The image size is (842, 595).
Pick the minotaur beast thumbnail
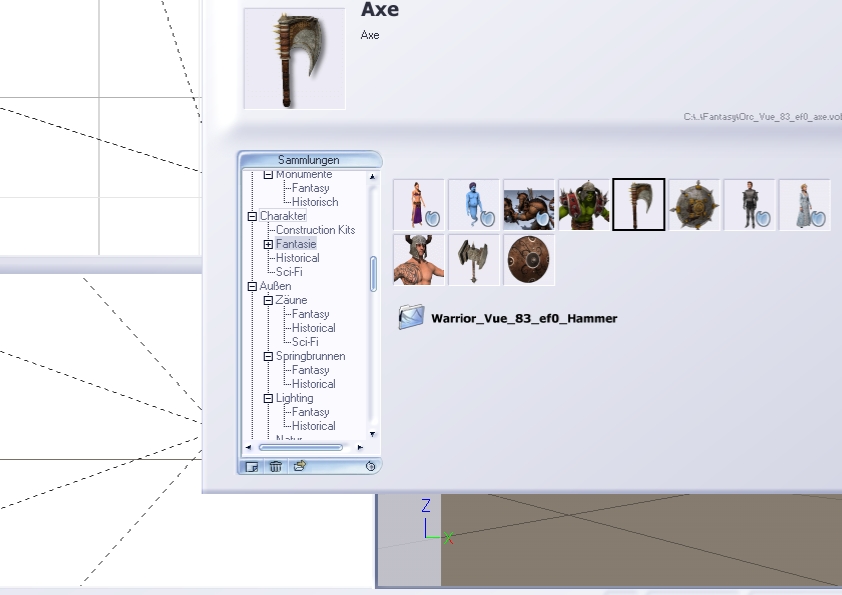(529, 205)
